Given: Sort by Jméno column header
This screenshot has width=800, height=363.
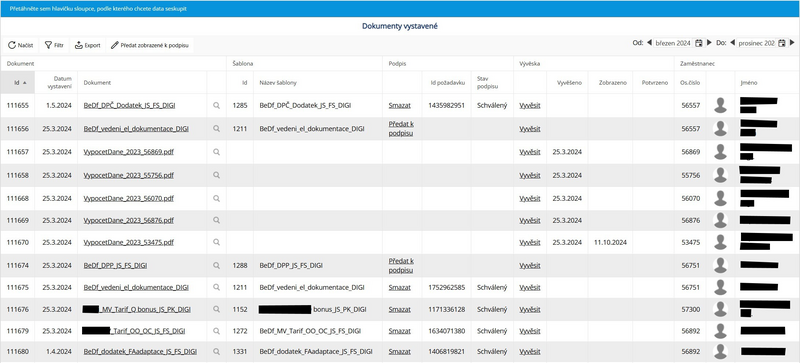Looking at the screenshot, I should (x=767, y=82).
